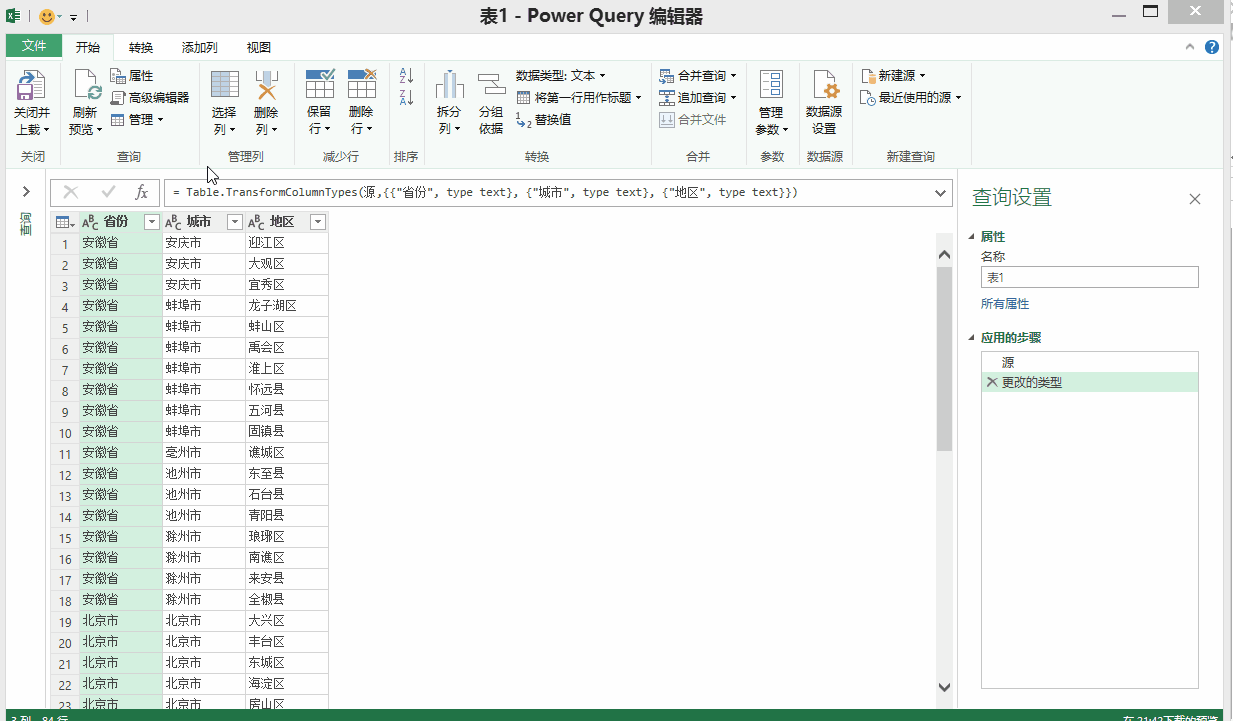Viewport: 1233px width, 721px height.
Task: Collapse the 应用的步骤 section
Action: 971,338
